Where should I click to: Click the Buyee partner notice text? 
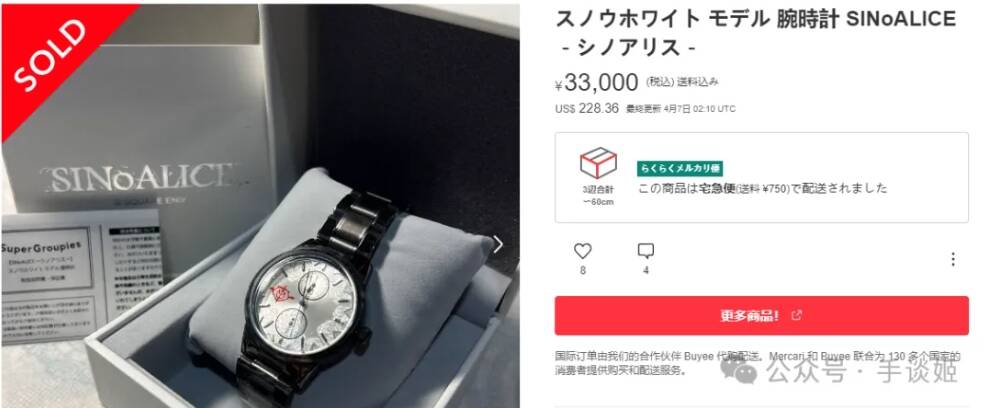[x=757, y=363]
